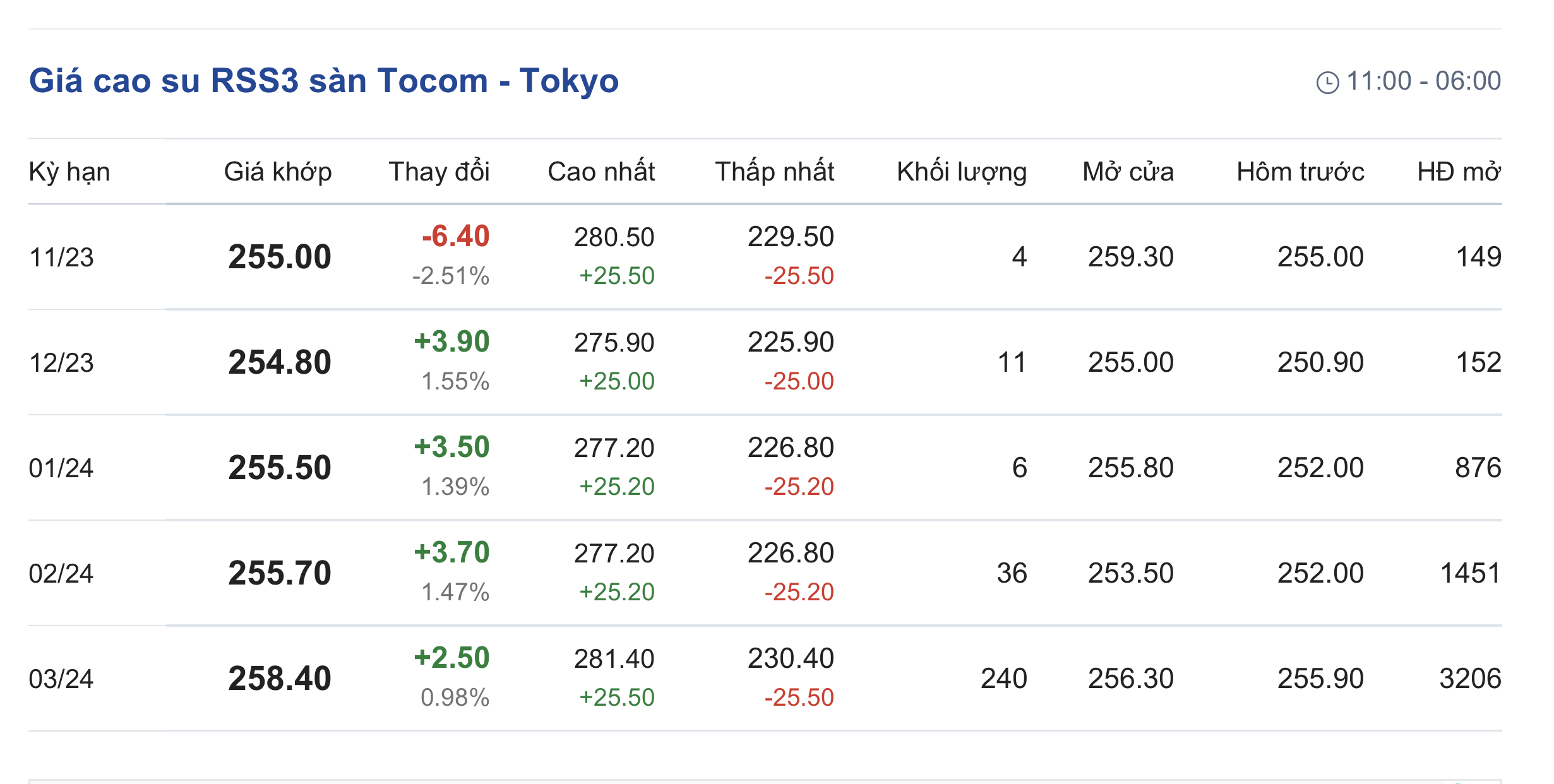Click the Thấp nhất column header
This screenshot has height=784, width=1554.
tap(774, 172)
